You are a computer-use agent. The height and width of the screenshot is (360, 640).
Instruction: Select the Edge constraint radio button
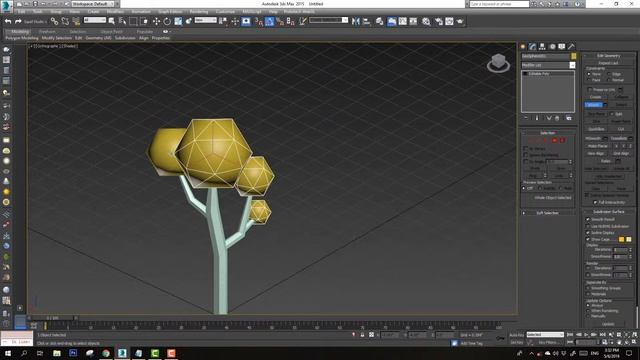(x=609, y=74)
